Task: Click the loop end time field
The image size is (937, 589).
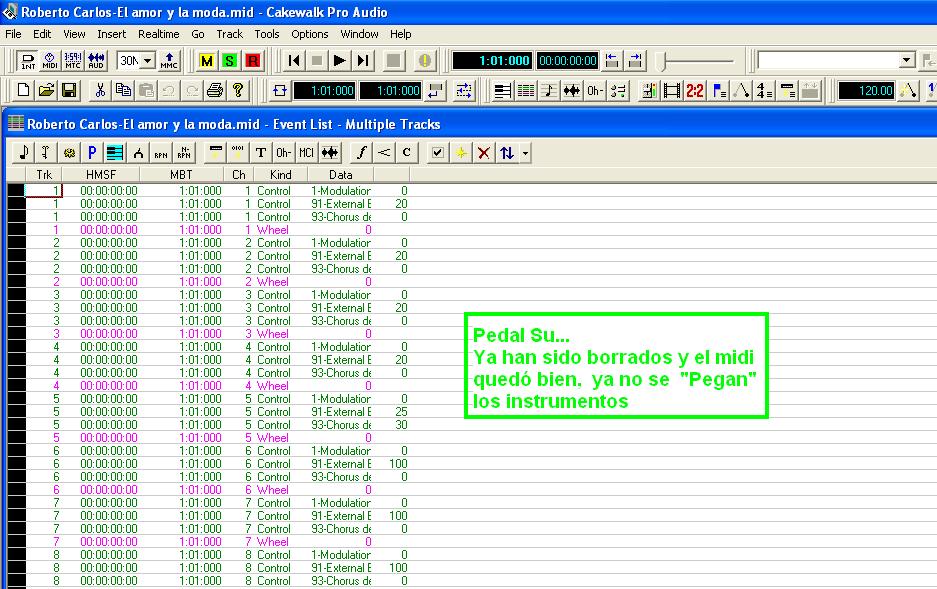Action: 391,91
